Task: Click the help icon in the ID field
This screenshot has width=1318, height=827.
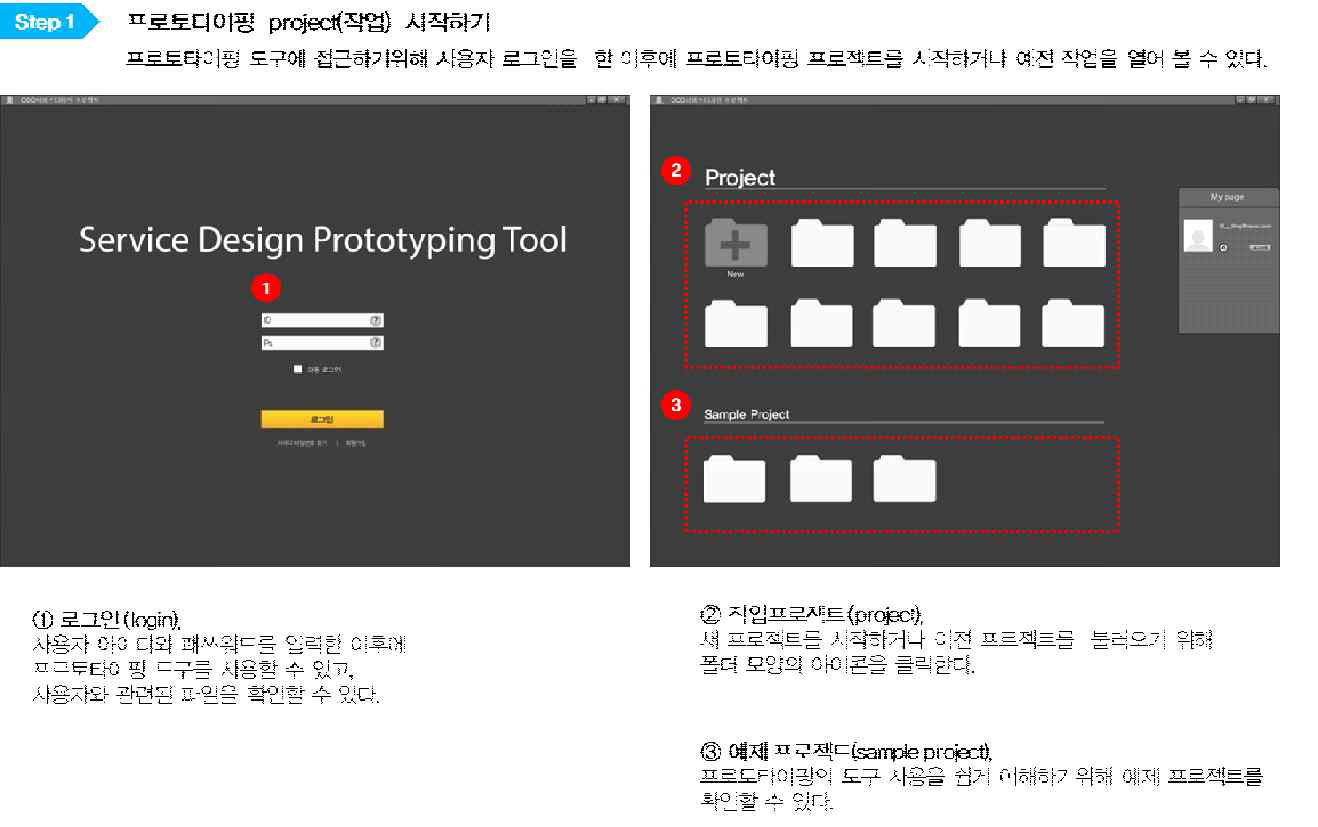Action: (376, 321)
